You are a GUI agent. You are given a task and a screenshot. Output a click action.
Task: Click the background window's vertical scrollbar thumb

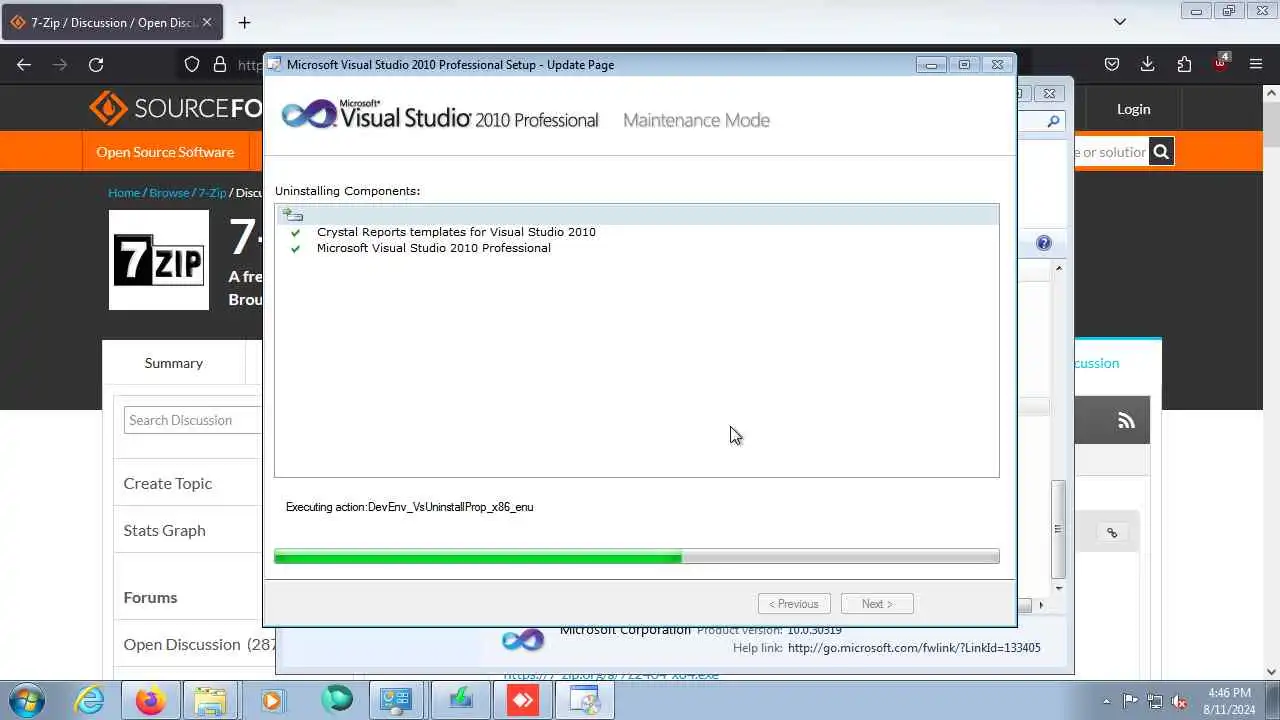pos(1058,530)
